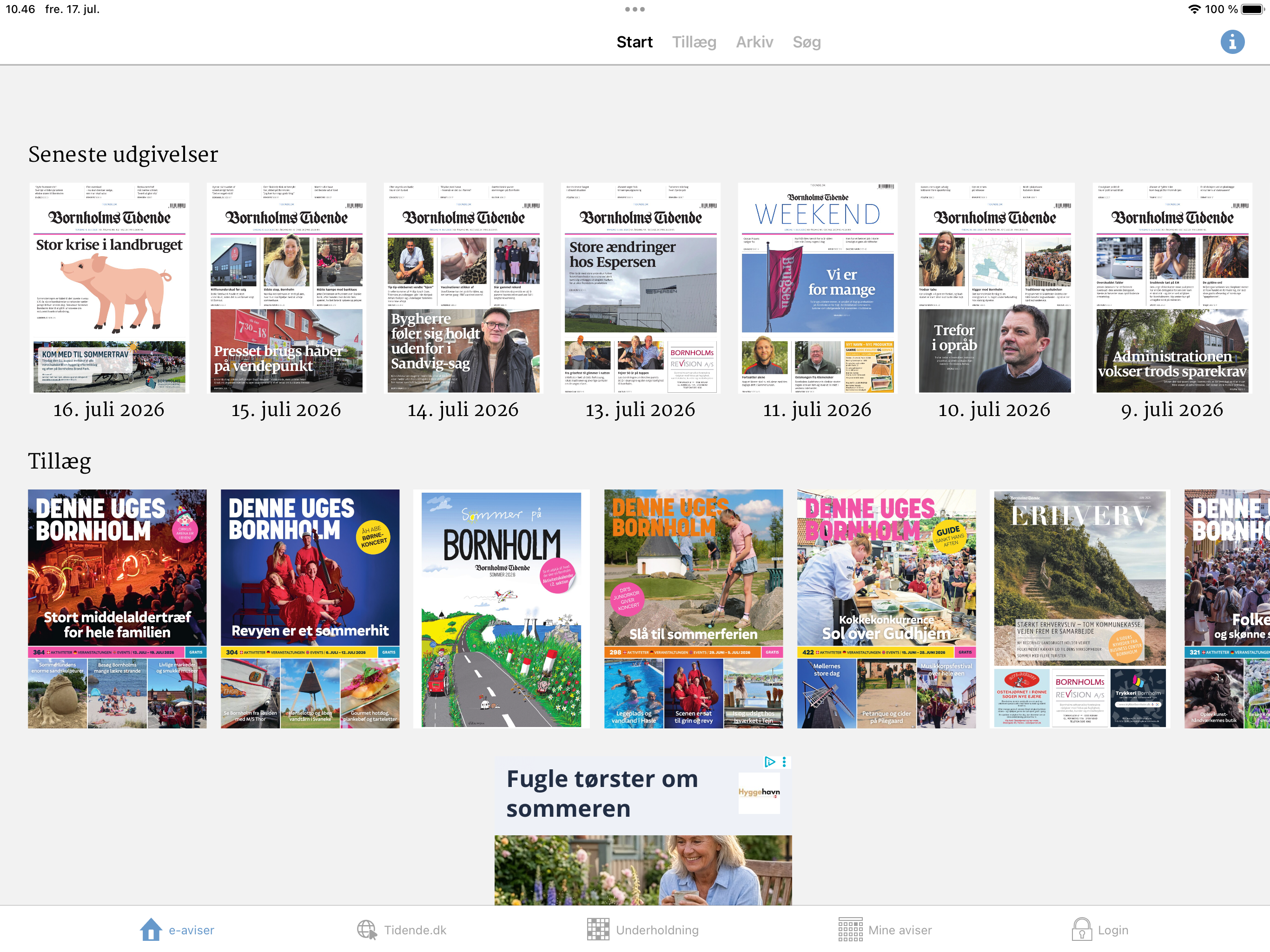
Task: Click the '15. juli 2026' date label
Action: (286, 410)
